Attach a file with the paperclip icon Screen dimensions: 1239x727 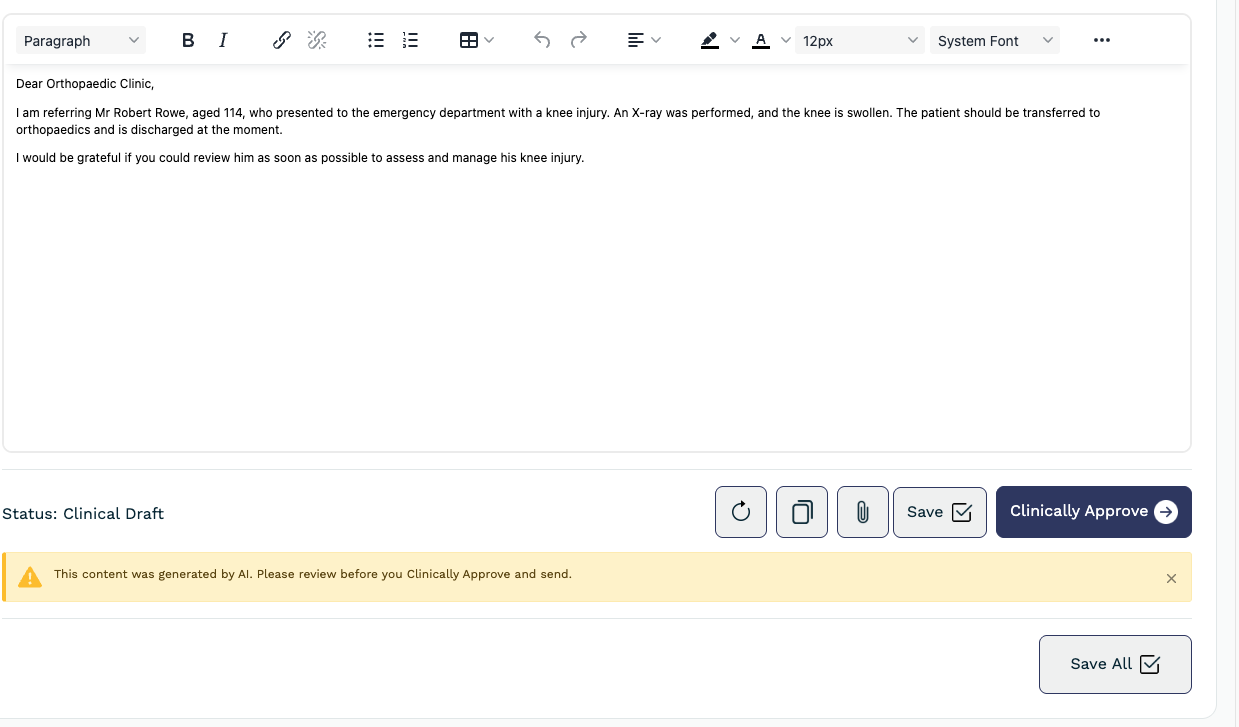(863, 512)
